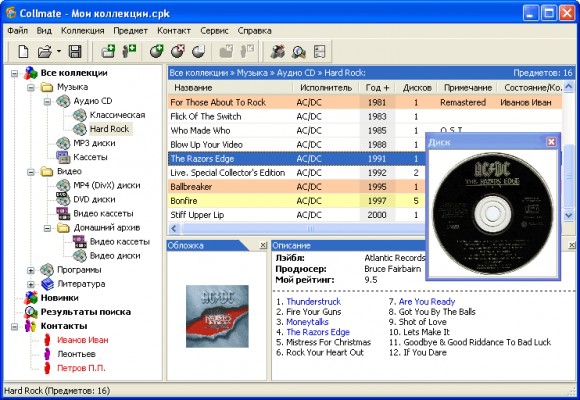Click the Save floppy disk icon
The width and height of the screenshot is (580, 400).
pos(75,51)
